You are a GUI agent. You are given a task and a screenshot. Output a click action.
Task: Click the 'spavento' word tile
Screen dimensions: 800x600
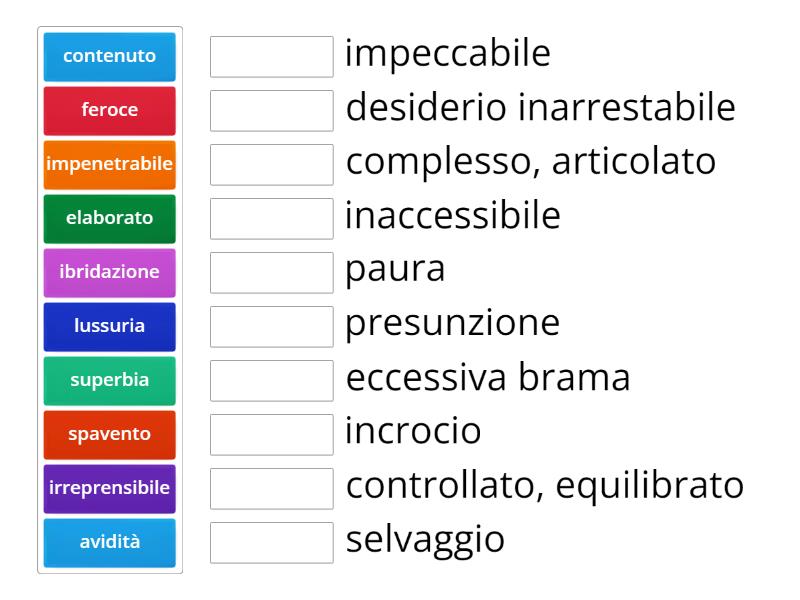coord(110,434)
